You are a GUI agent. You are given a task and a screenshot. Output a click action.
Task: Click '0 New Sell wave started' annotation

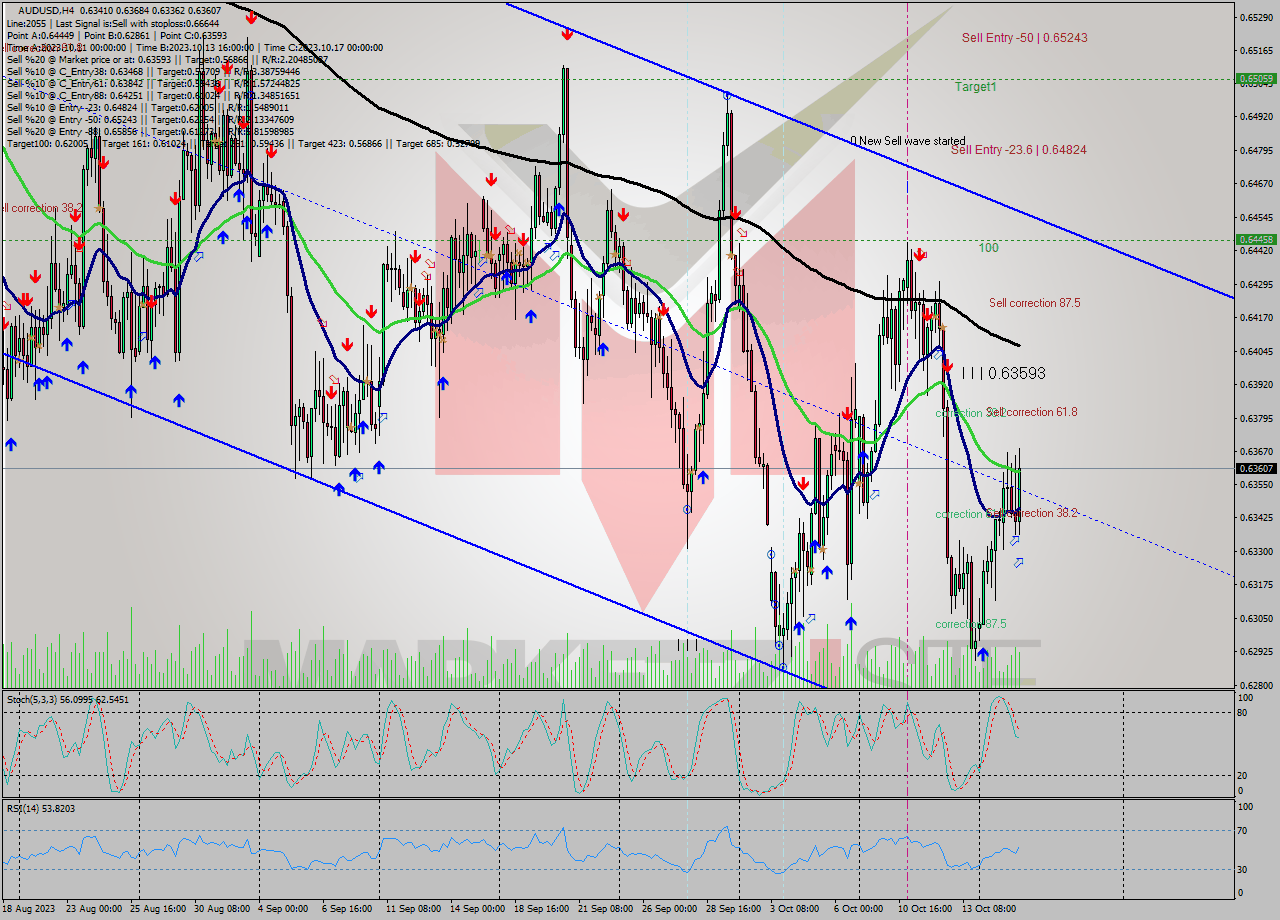tap(908, 141)
